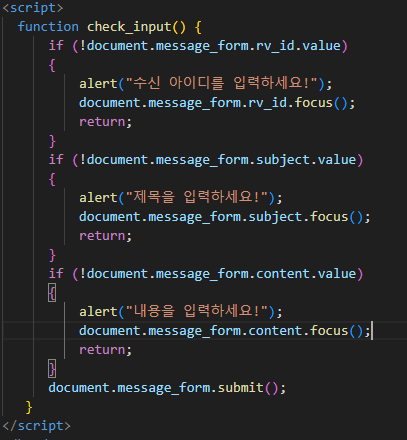Screen dimensions: 407x440
Task: Click the rv_id.focus() statement
Action: [x=217, y=103]
